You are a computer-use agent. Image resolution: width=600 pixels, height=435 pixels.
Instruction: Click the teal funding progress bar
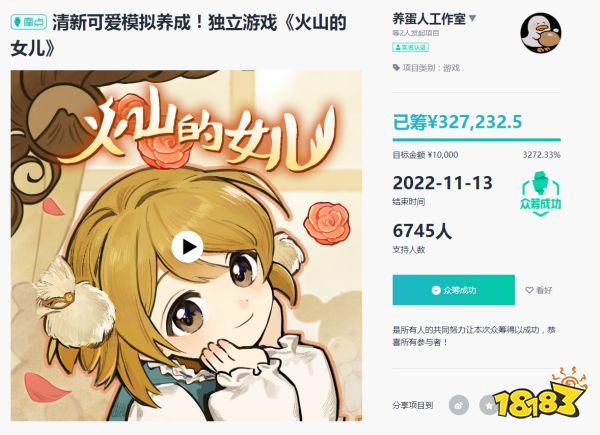tap(476, 140)
